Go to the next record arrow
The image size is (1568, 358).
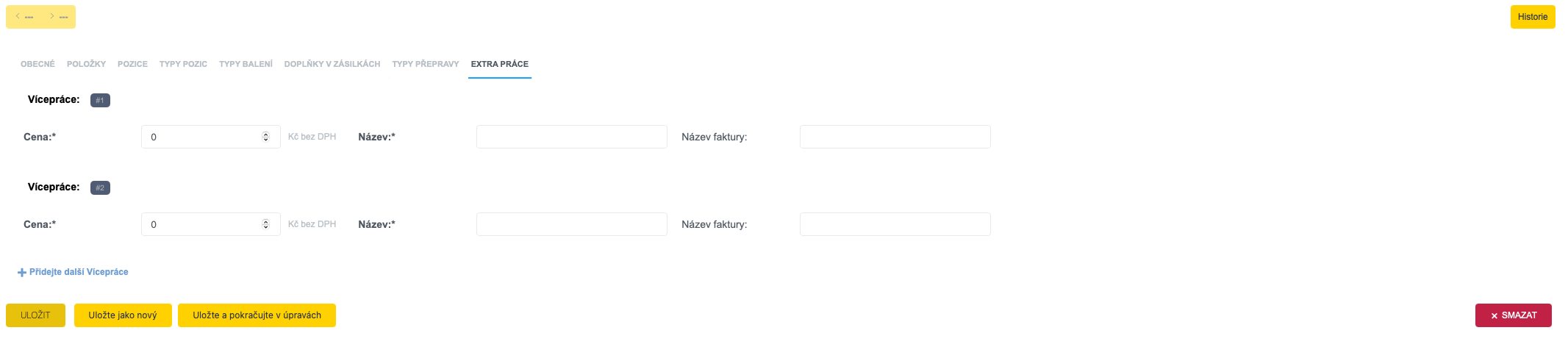[x=52, y=16]
